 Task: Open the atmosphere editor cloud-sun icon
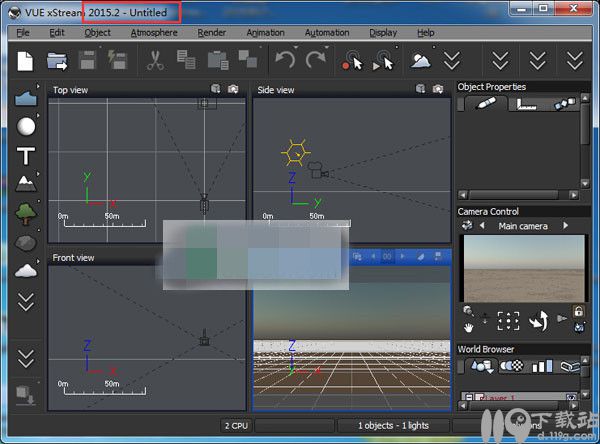coord(420,60)
